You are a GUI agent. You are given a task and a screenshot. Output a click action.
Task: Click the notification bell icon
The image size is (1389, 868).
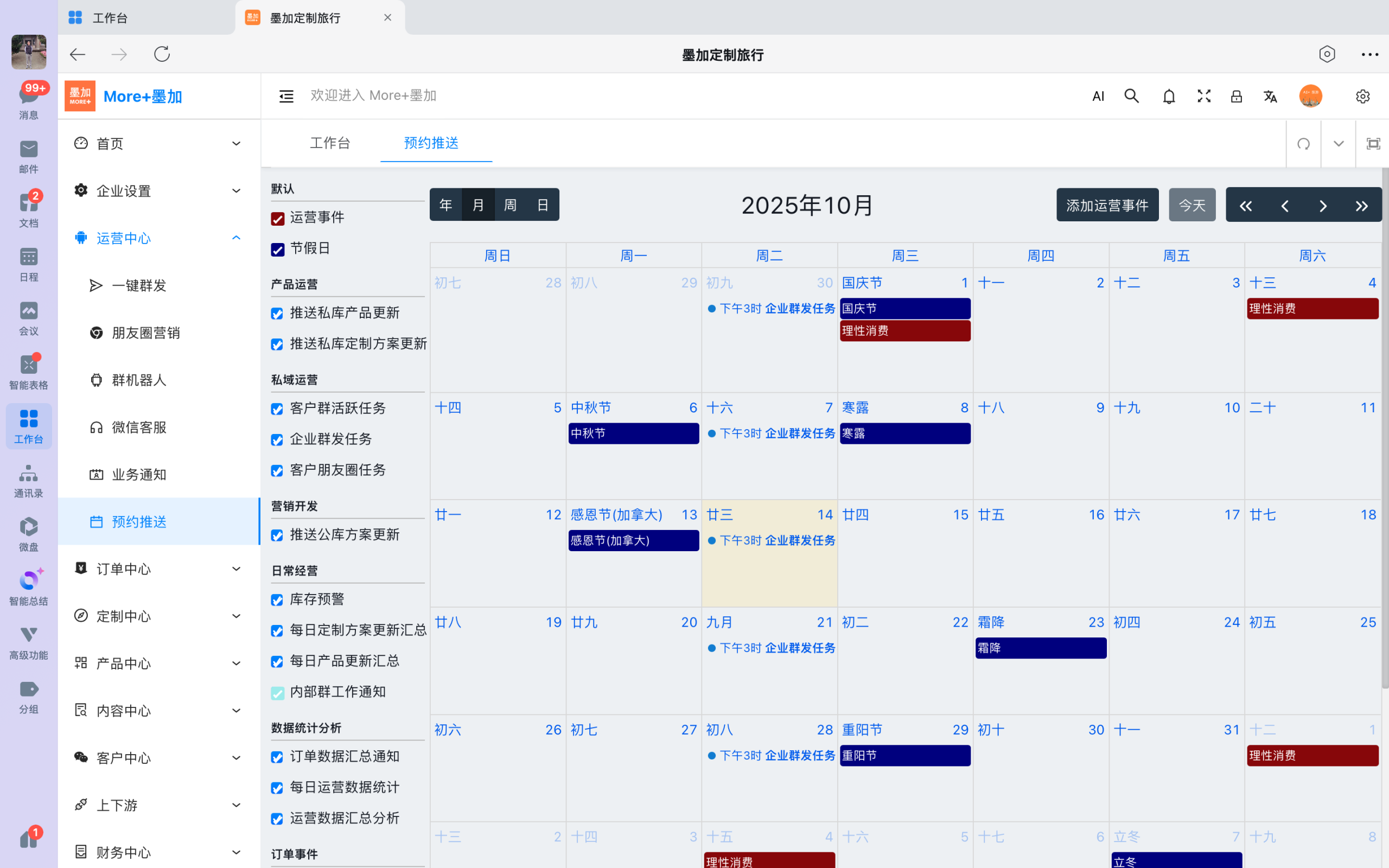tap(1169, 97)
